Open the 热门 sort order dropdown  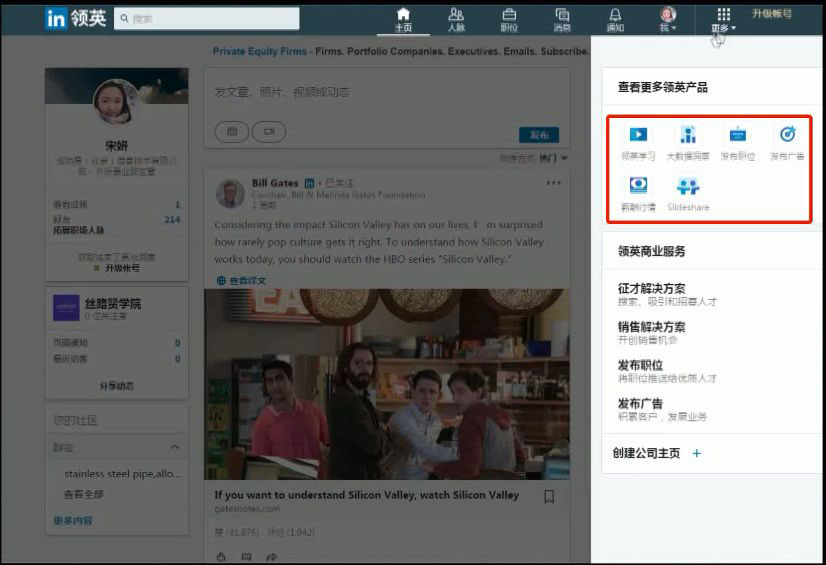[553, 158]
